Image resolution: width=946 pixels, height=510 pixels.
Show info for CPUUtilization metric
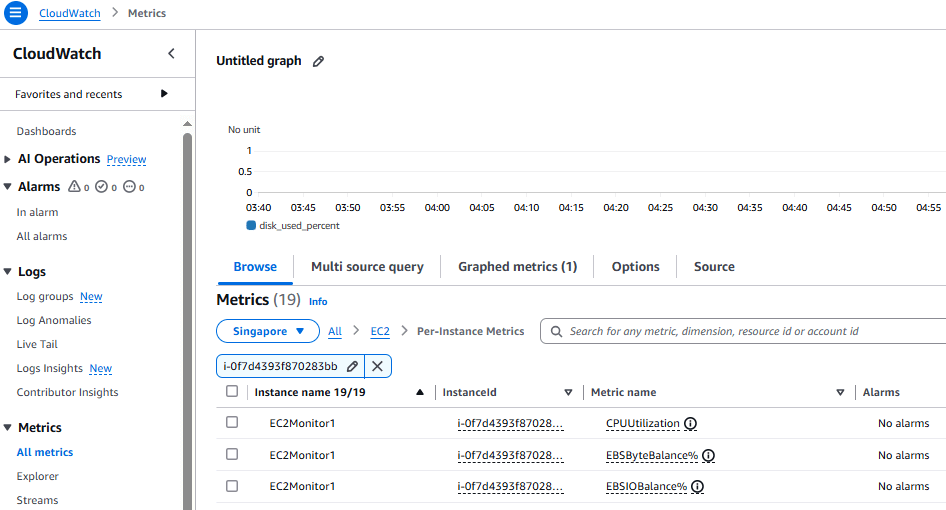[x=691, y=423]
